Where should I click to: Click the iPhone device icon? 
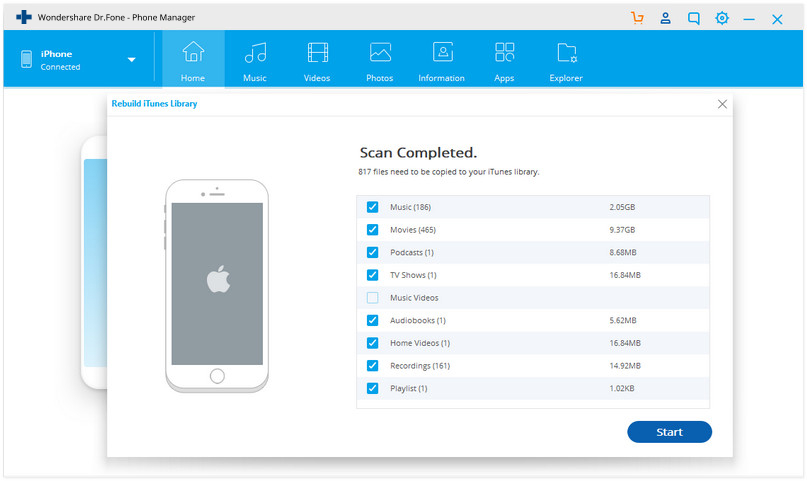pyautogui.click(x=26, y=59)
